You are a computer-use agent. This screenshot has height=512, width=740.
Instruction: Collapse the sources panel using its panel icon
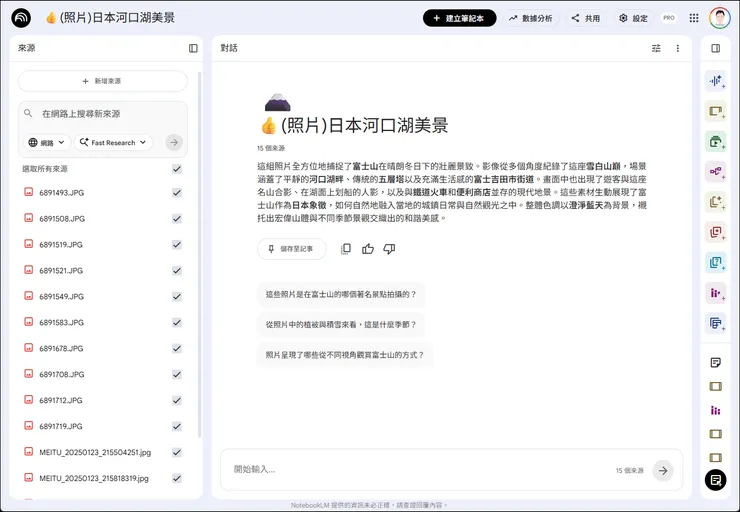coord(193,48)
